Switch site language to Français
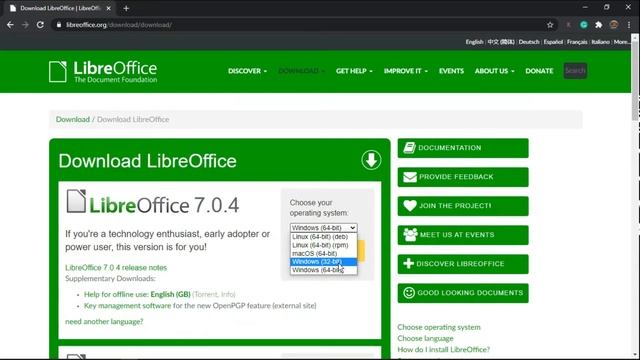Viewport: 640px width, 360px height. [x=577, y=42]
